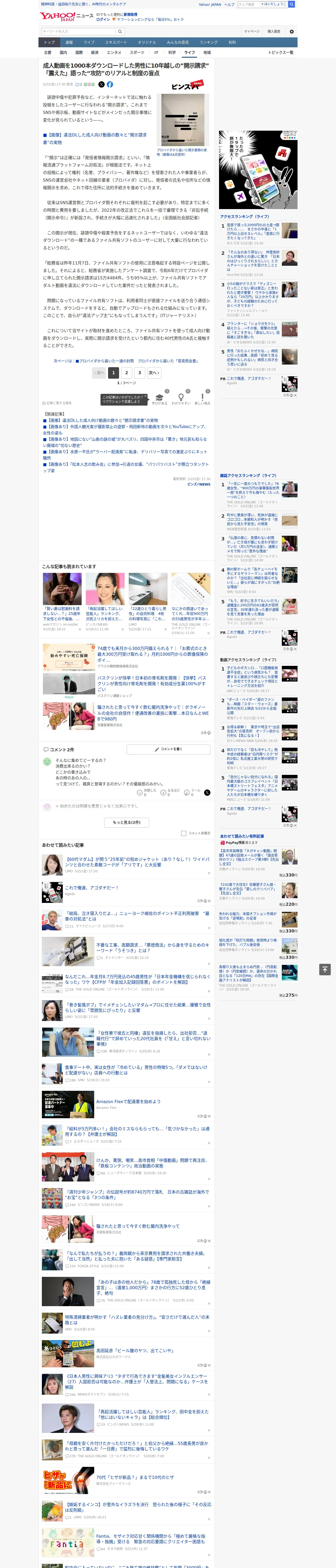Open the 高市首相「中傷動画」 article

153,1163
